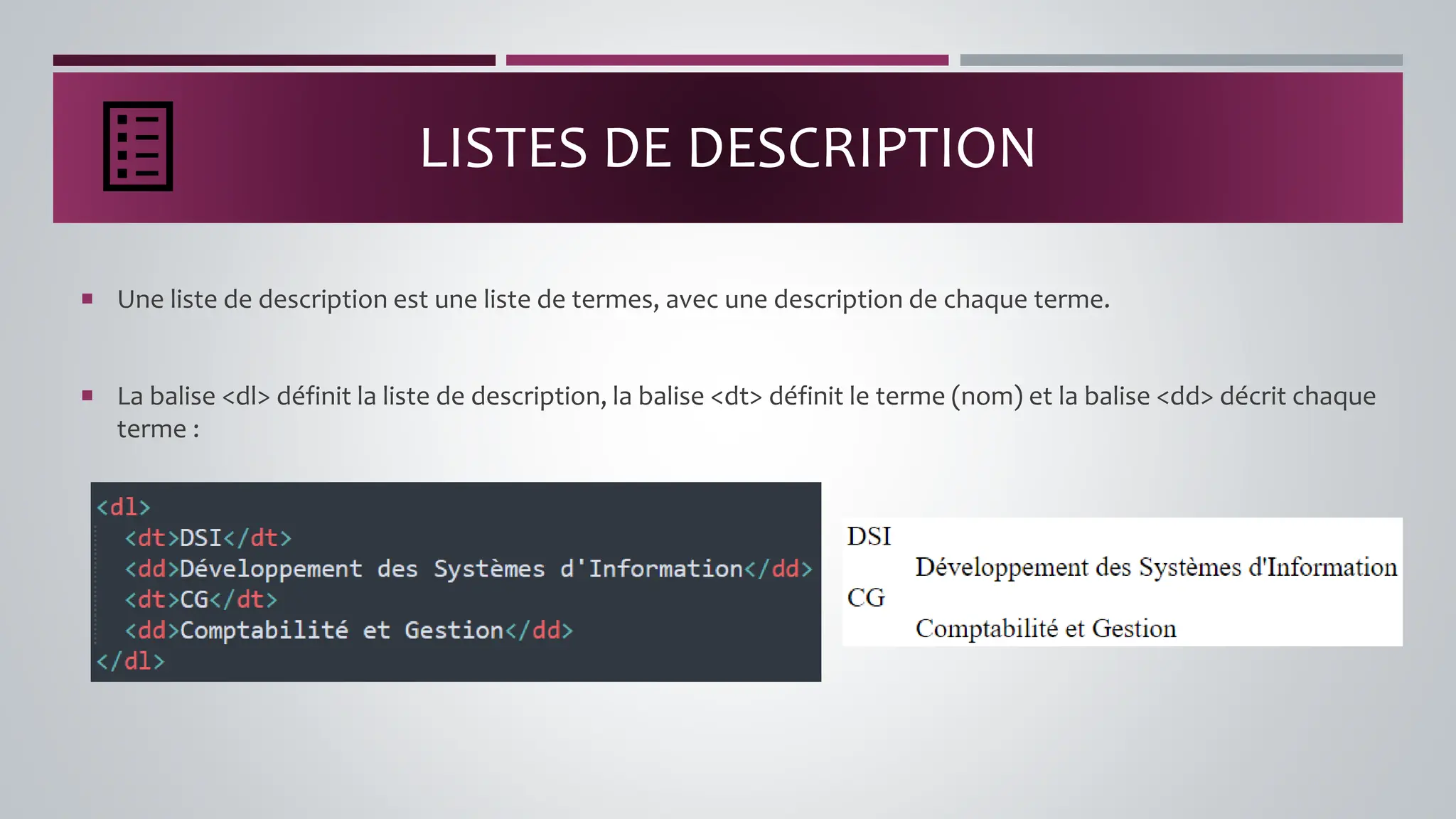Click the paragraph starting 'La balise <dl> définit'
Viewport: 1456px width, 819px height.
coord(746,412)
